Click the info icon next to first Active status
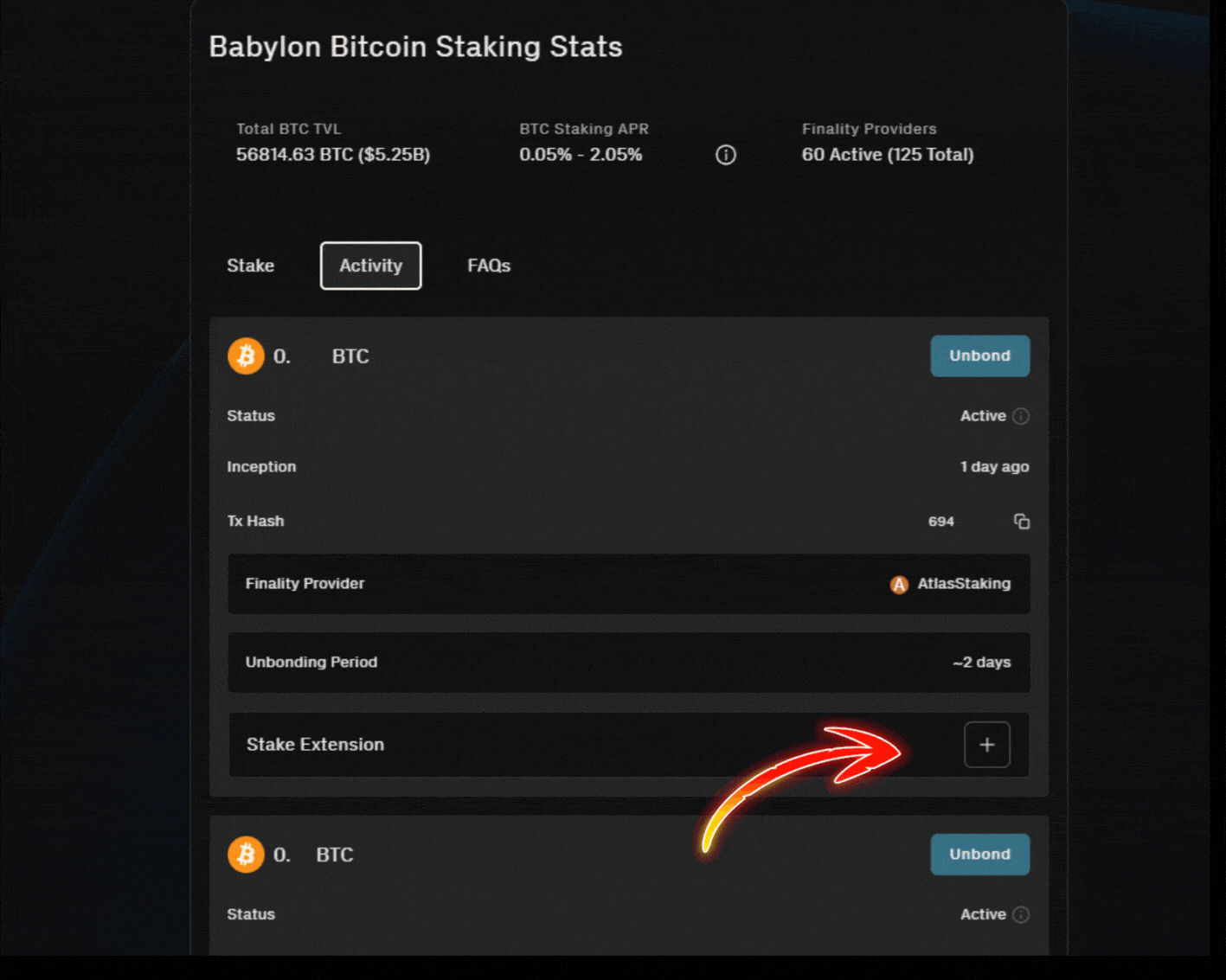Image resolution: width=1226 pixels, height=980 pixels. pos(1021,416)
